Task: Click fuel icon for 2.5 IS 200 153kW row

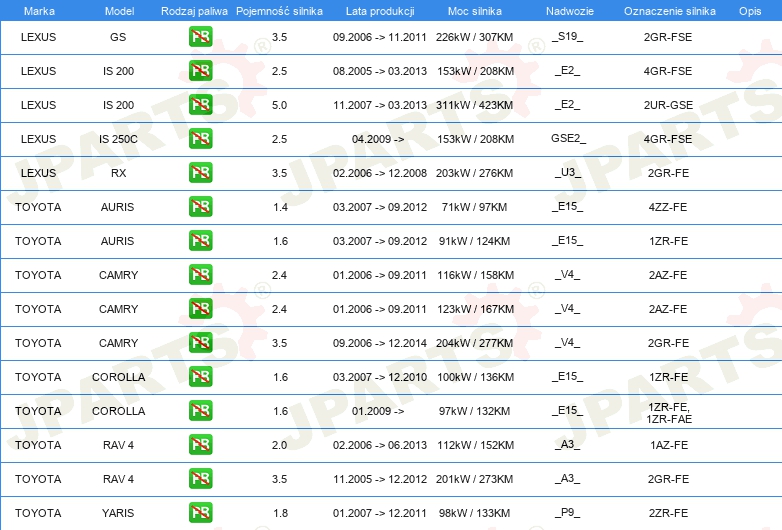Action: (200, 71)
